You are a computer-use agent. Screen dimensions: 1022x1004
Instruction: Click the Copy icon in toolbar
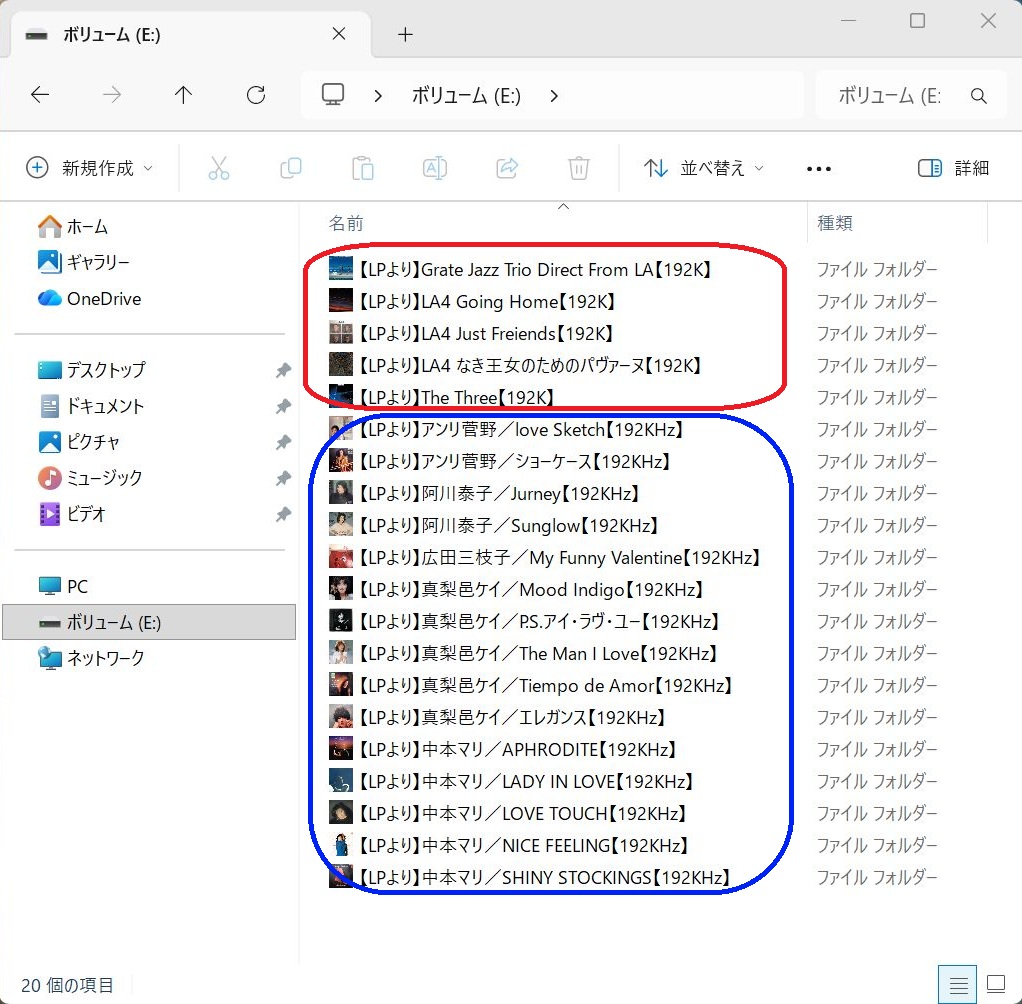(x=291, y=168)
